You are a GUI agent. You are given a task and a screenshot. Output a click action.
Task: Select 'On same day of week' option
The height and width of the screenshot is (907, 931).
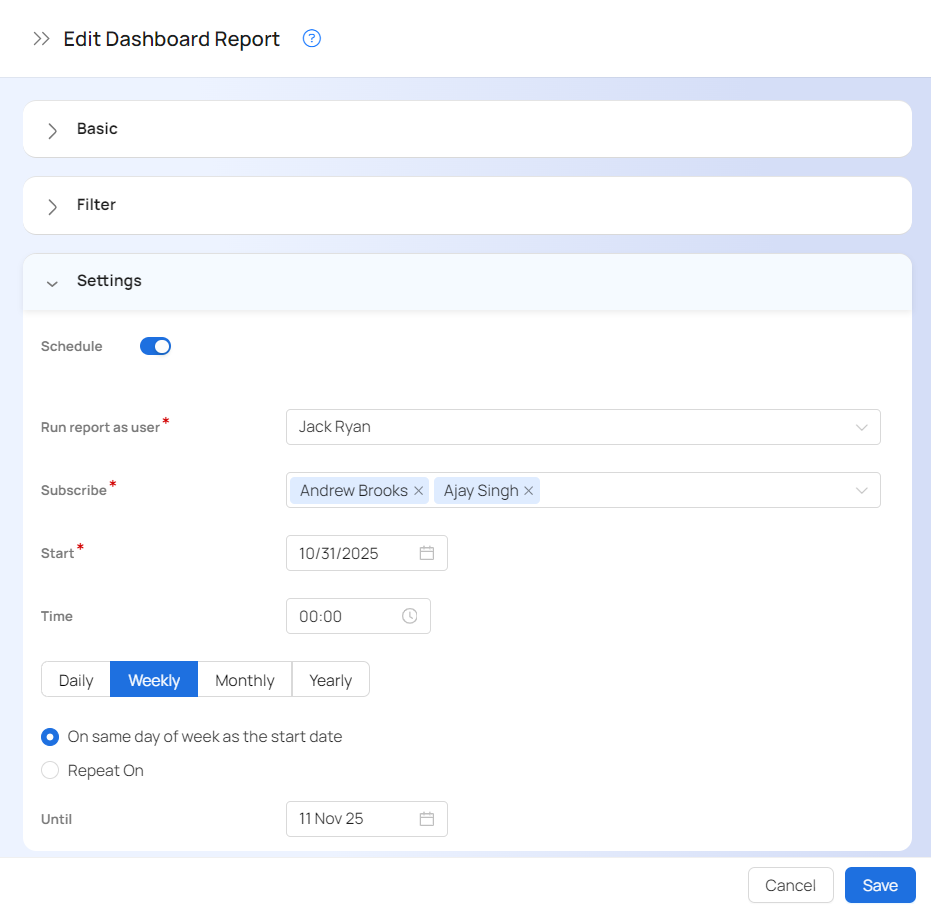[50, 737]
